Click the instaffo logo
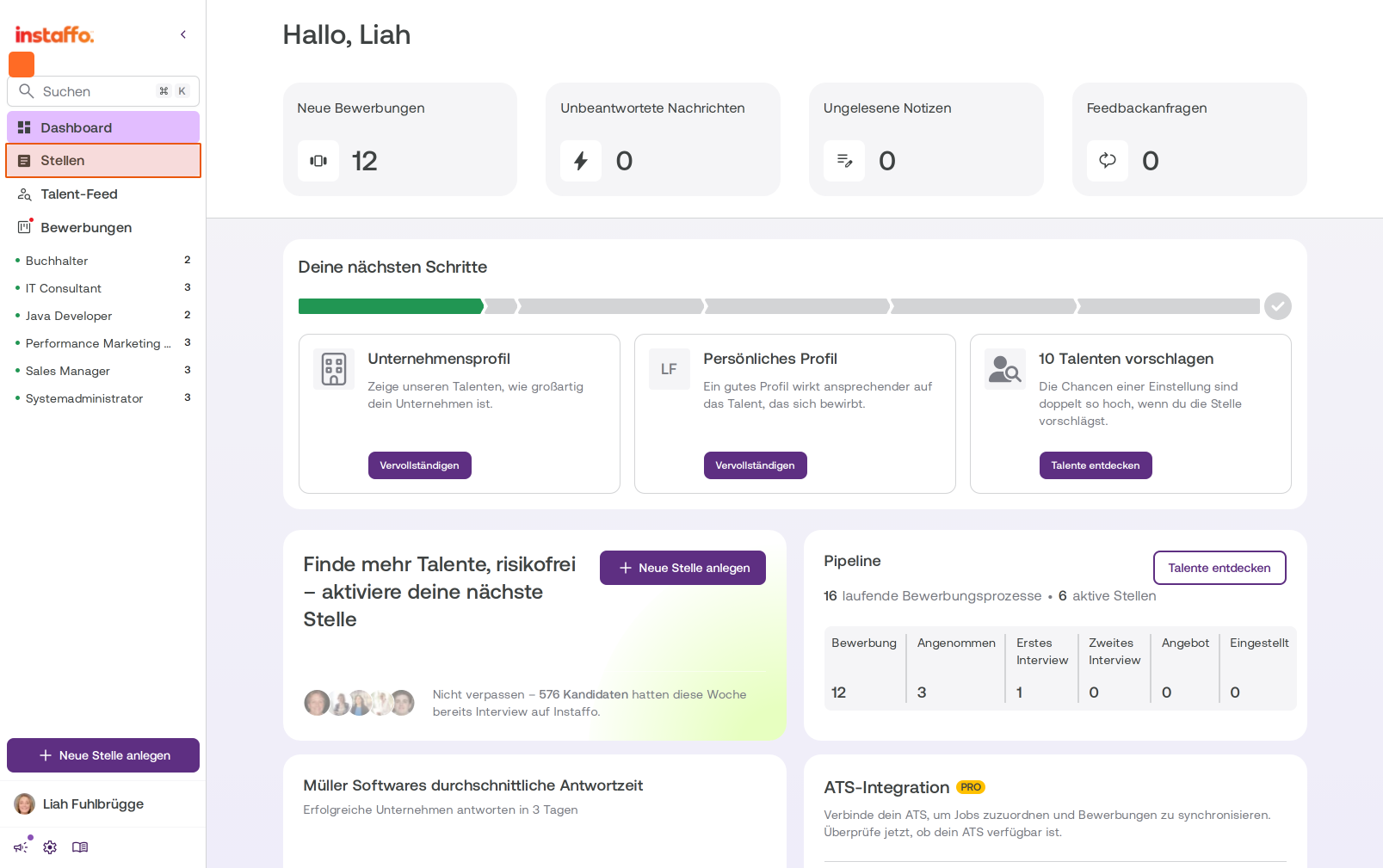 (54, 34)
